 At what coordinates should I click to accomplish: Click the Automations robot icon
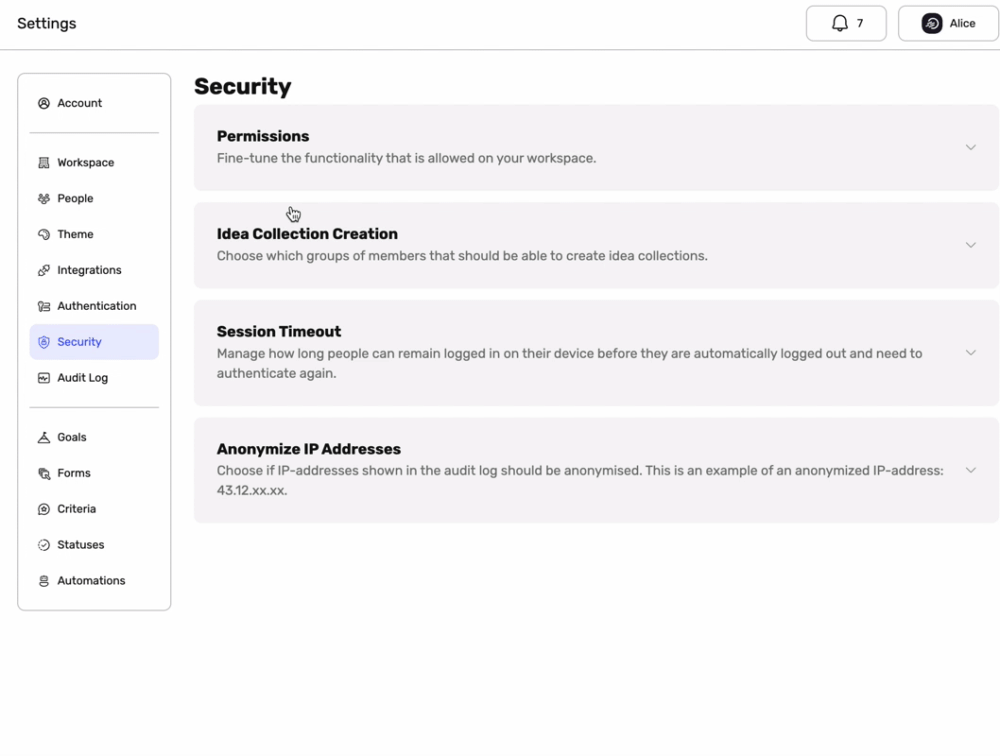tap(43, 581)
